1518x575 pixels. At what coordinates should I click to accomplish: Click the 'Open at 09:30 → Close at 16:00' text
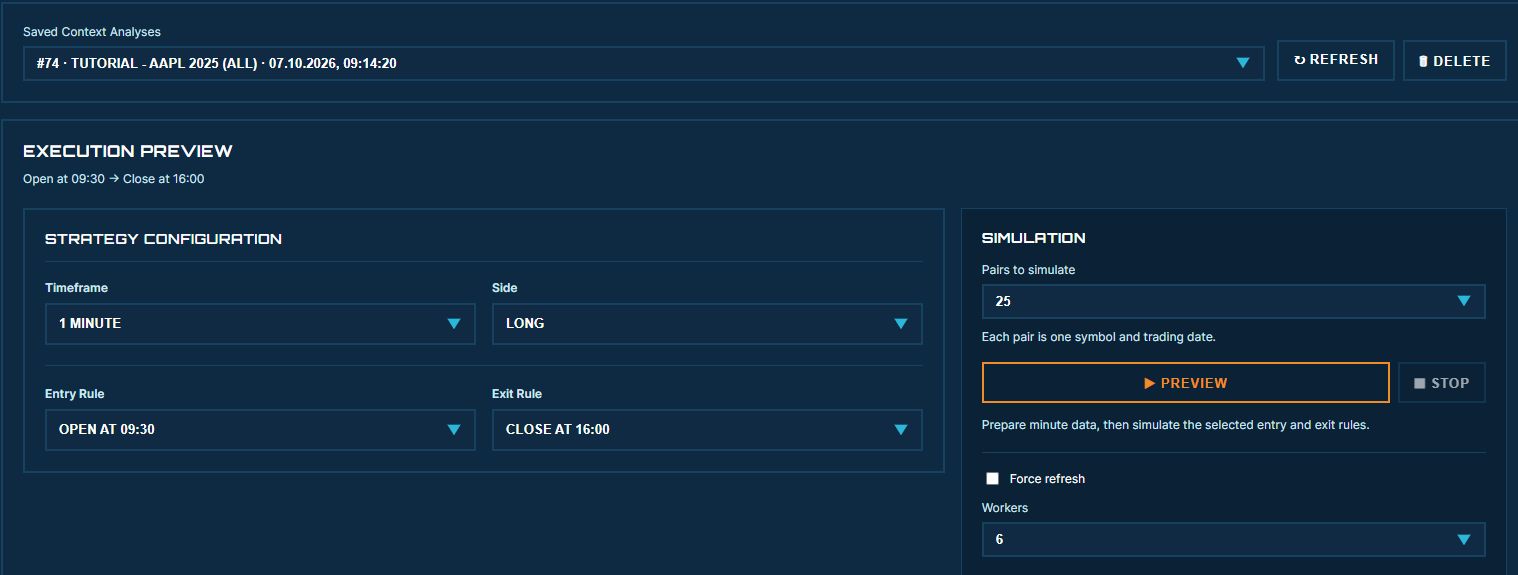[x=114, y=179]
